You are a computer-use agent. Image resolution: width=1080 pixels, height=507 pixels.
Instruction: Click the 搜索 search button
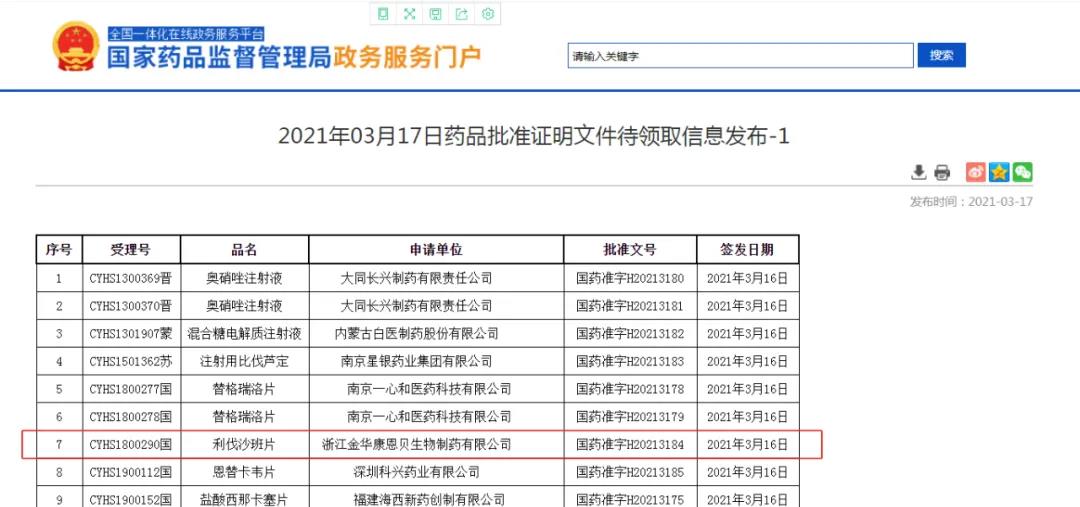tap(941, 55)
